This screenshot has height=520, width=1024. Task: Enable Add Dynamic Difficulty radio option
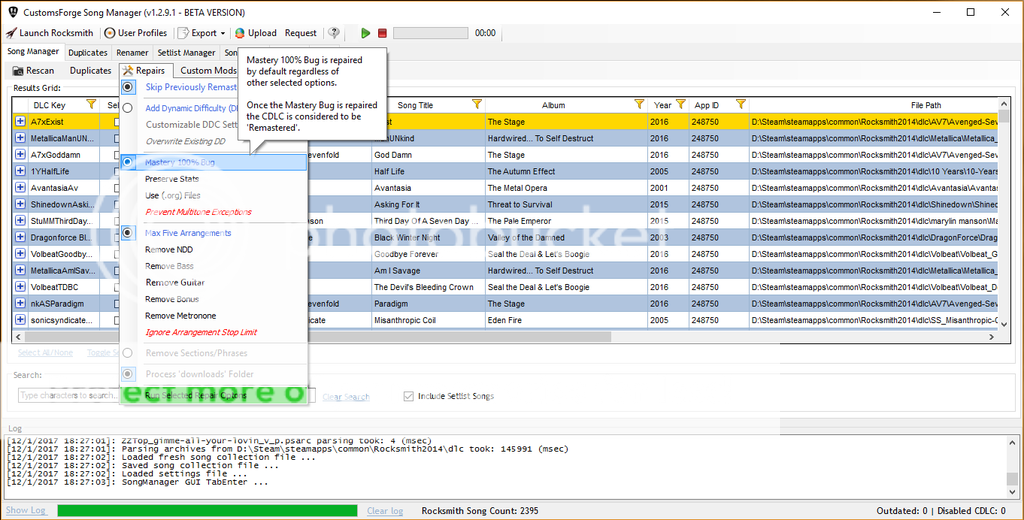(x=129, y=108)
